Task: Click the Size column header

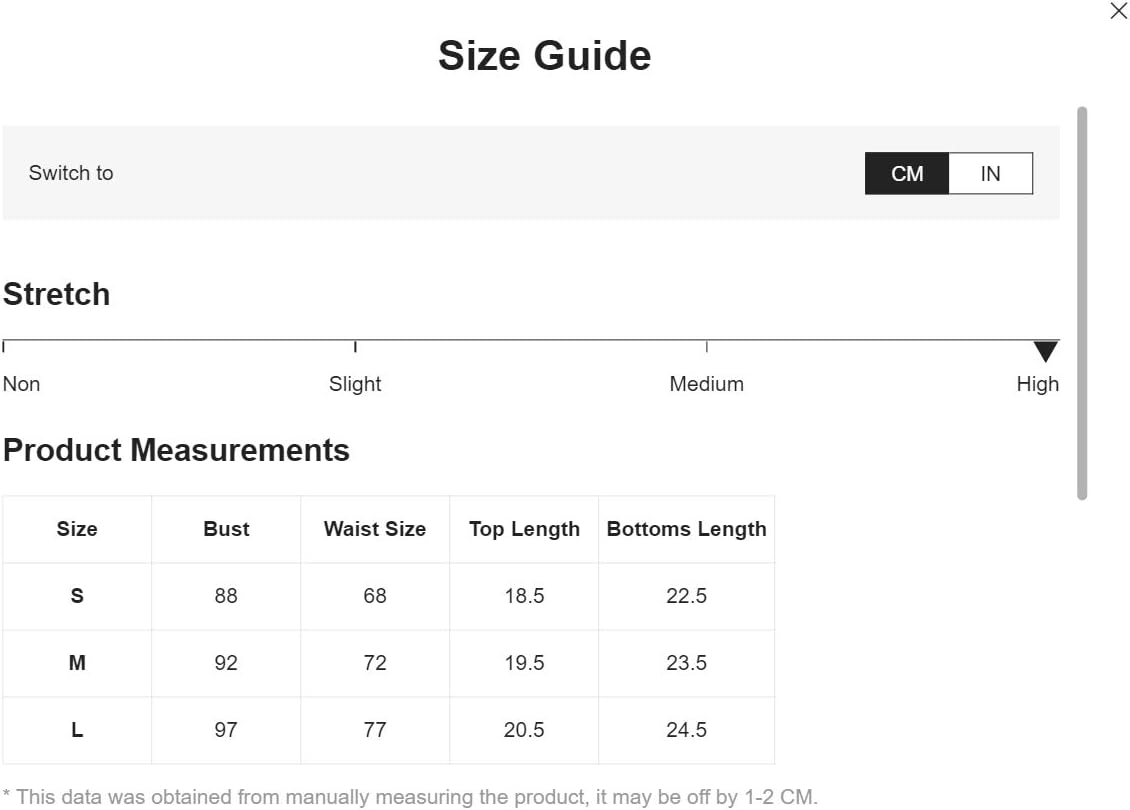Action: click(x=77, y=529)
